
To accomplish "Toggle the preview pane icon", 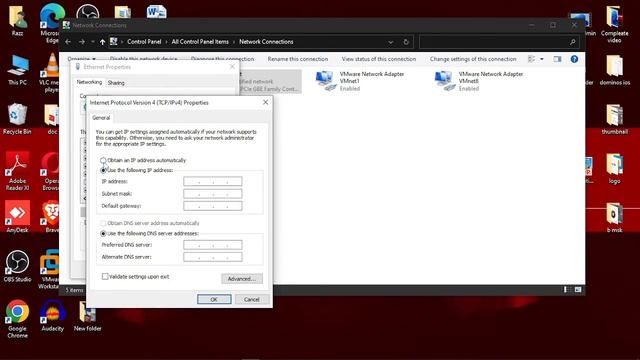I will point(557,59).
